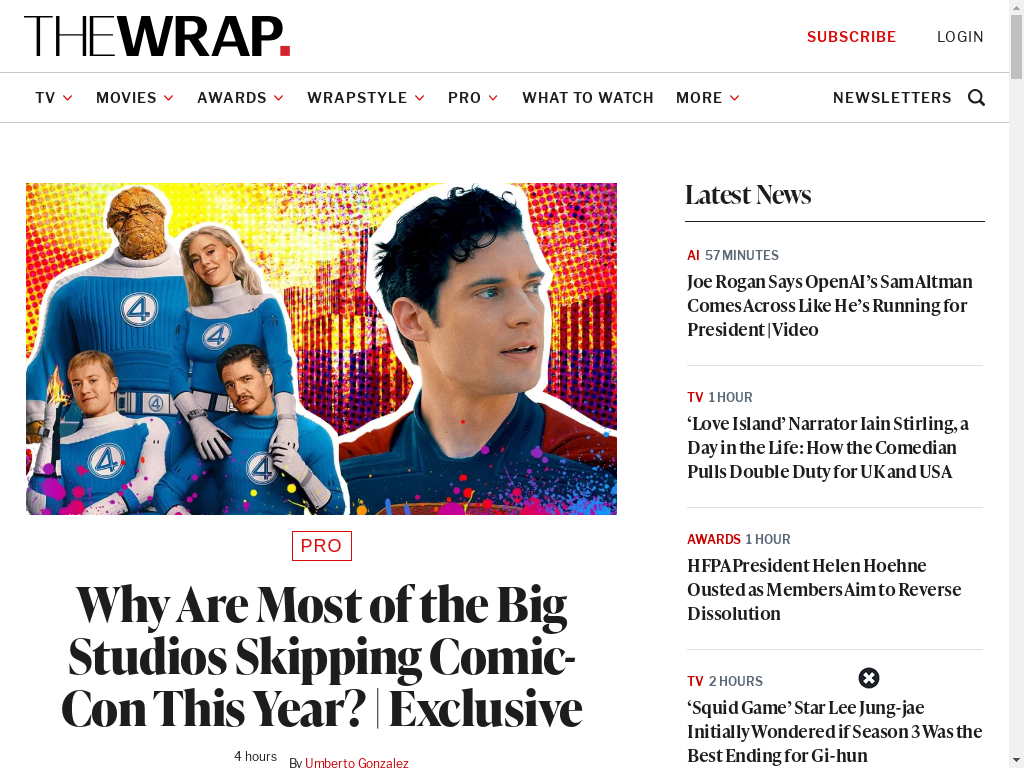
Task: View author Umberto Gonzalez's page
Action: (357, 762)
